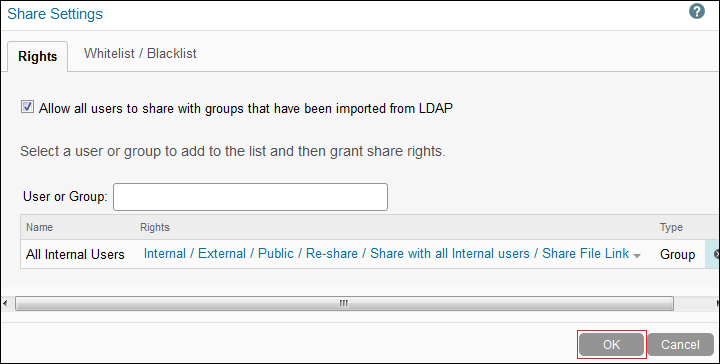The height and width of the screenshot is (364, 720).
Task: Click the Type column header
Action: [x=671, y=227]
